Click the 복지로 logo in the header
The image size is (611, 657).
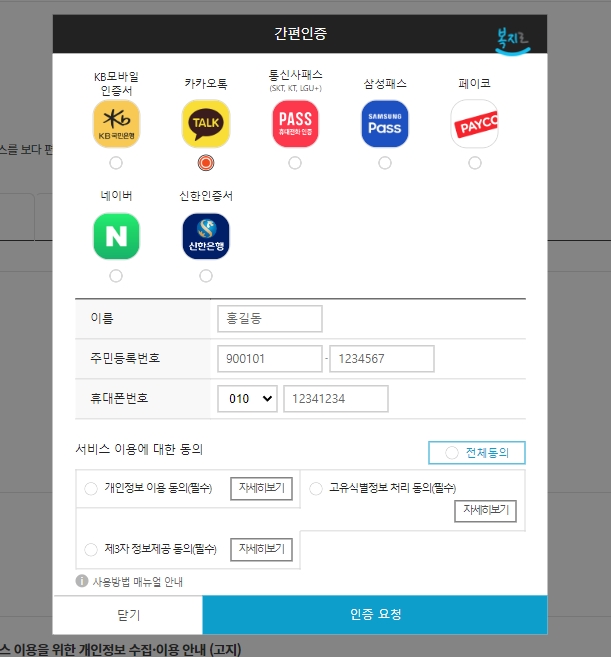tap(513, 41)
